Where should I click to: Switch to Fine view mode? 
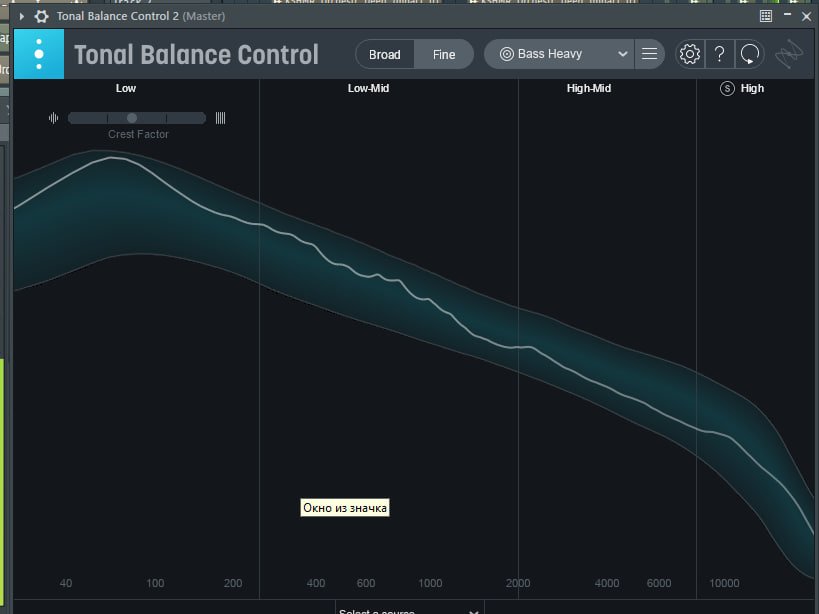(x=444, y=54)
